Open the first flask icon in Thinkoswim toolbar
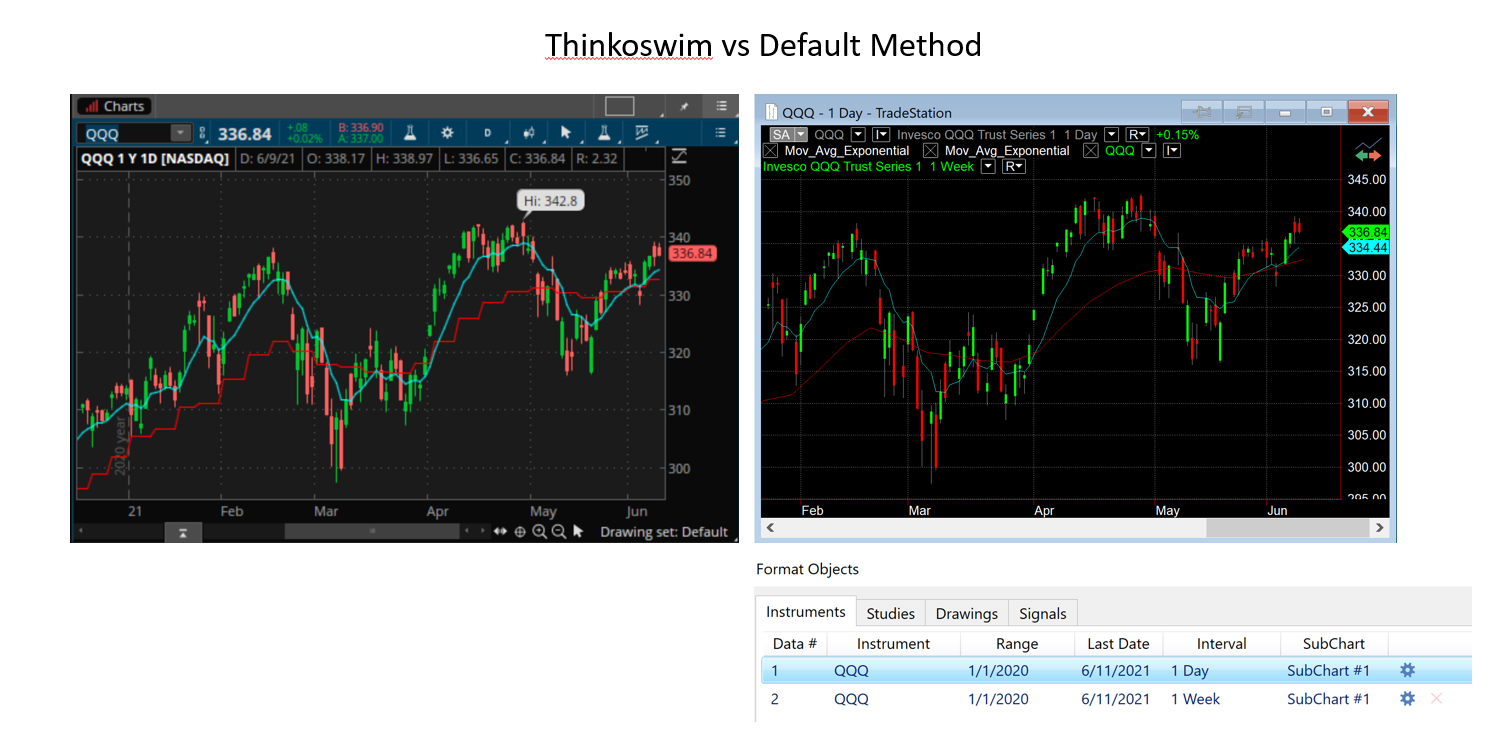 410,133
